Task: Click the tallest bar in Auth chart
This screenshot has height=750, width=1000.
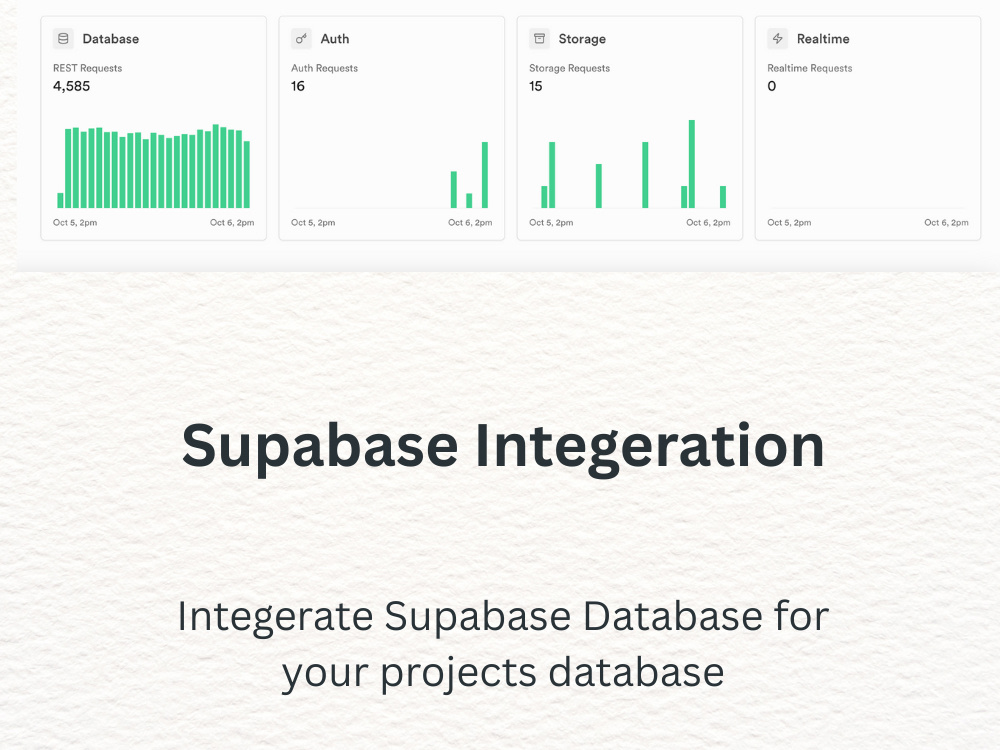Action: click(485, 175)
